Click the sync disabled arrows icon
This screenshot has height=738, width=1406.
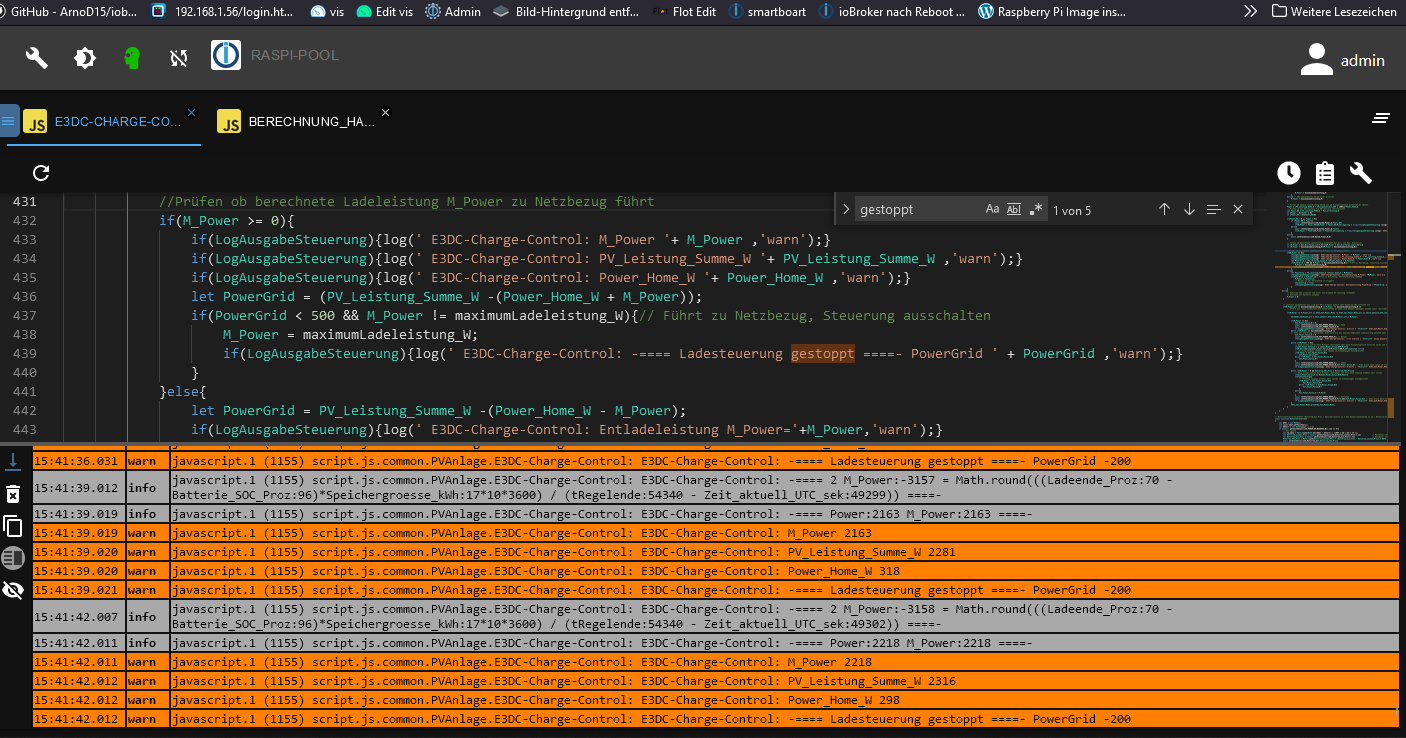pos(179,58)
